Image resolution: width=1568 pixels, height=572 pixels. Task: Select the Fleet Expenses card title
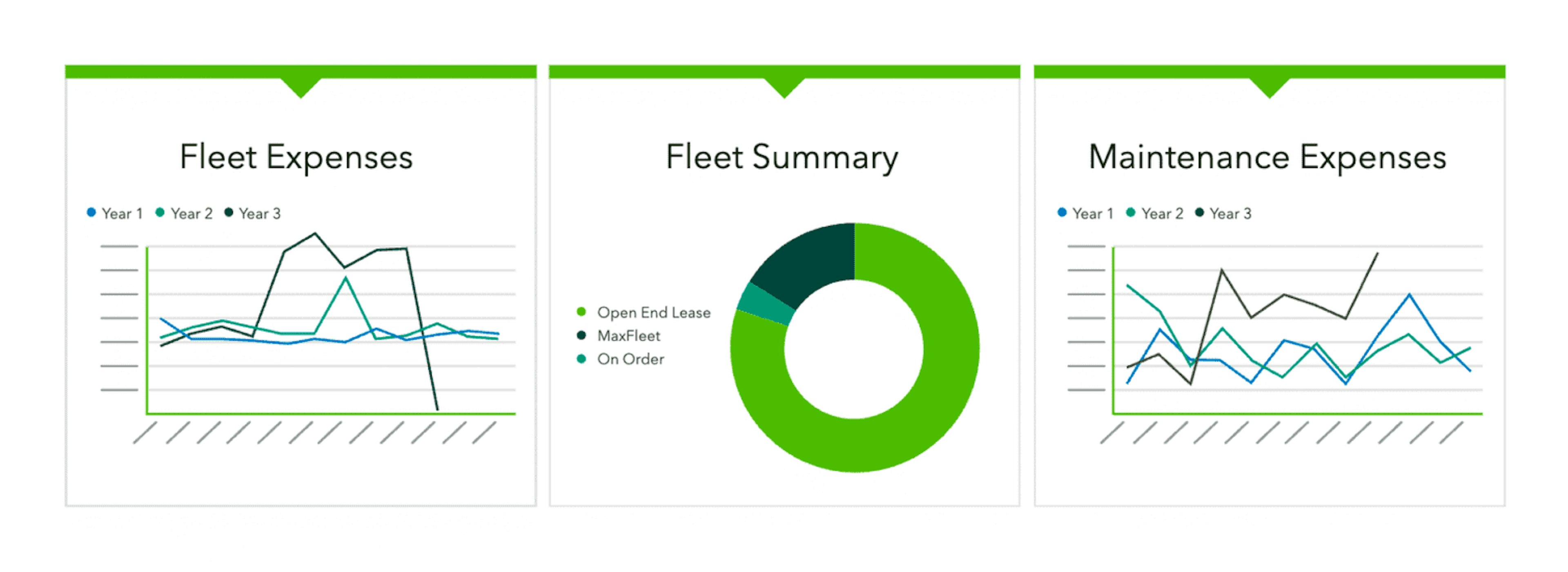296,157
